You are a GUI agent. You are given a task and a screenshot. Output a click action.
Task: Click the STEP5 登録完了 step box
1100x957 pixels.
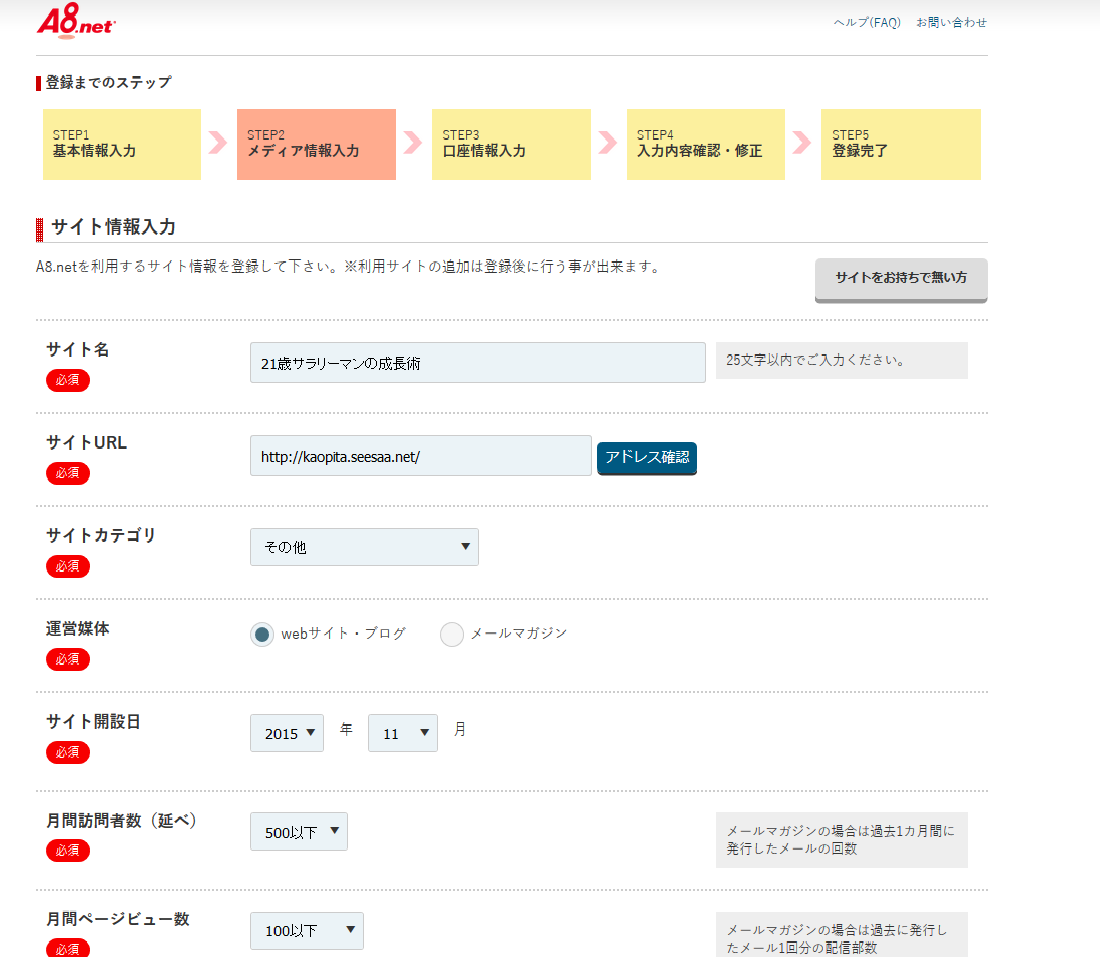900,144
